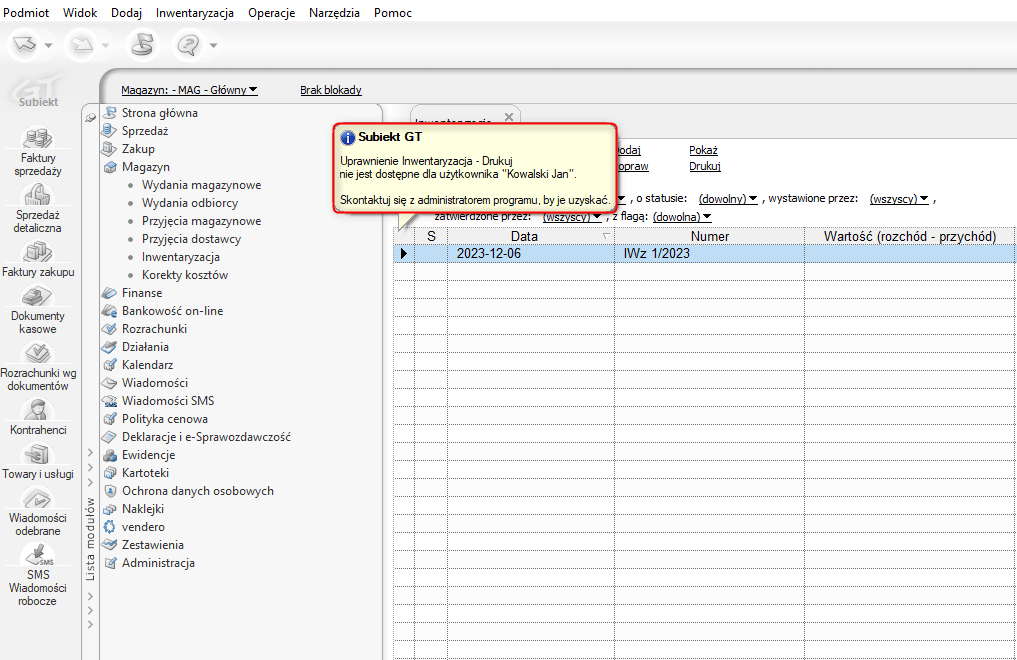Open wystawione przez (wszyscy) dropdown
Image resolution: width=1017 pixels, height=660 pixels.
tap(899, 199)
